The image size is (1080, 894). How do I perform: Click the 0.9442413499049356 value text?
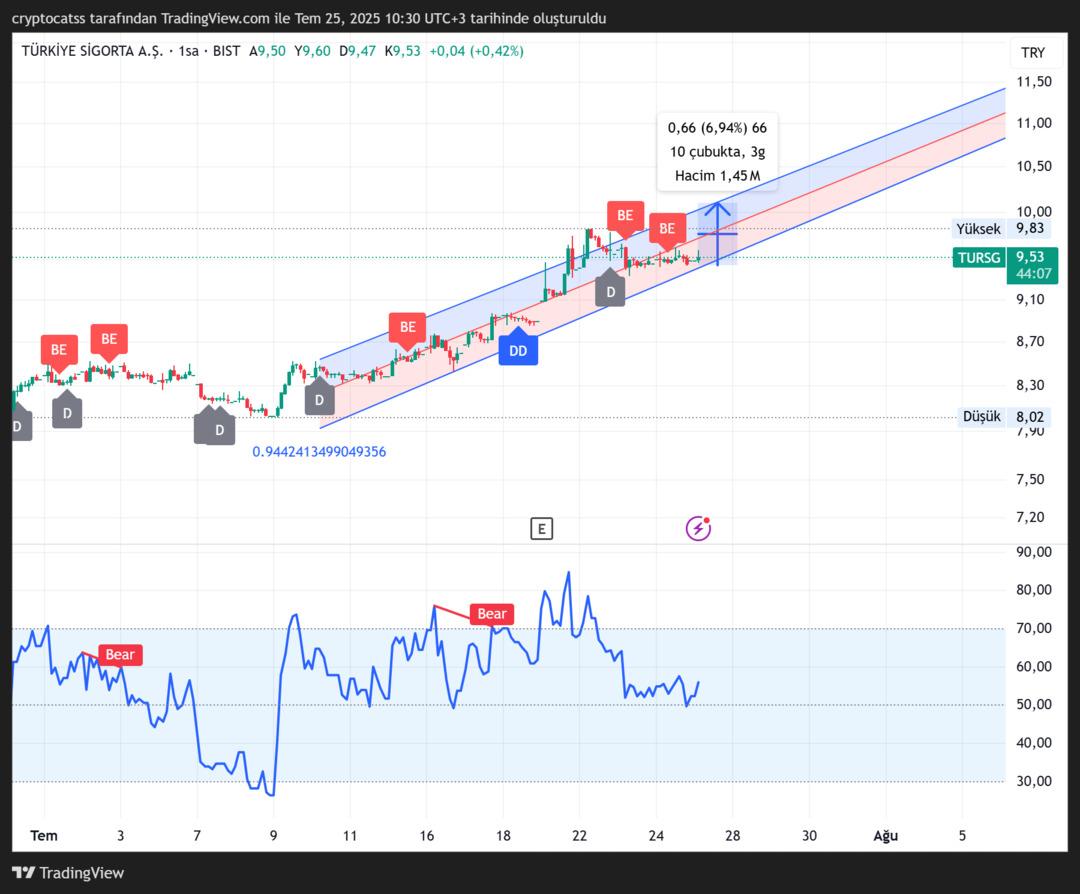click(x=319, y=452)
